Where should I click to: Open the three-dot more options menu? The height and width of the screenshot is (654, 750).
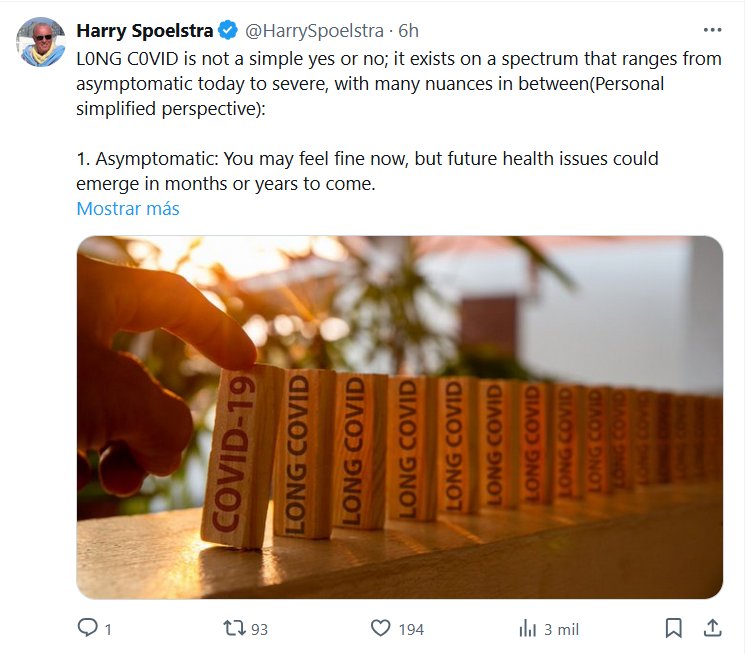(x=712, y=30)
